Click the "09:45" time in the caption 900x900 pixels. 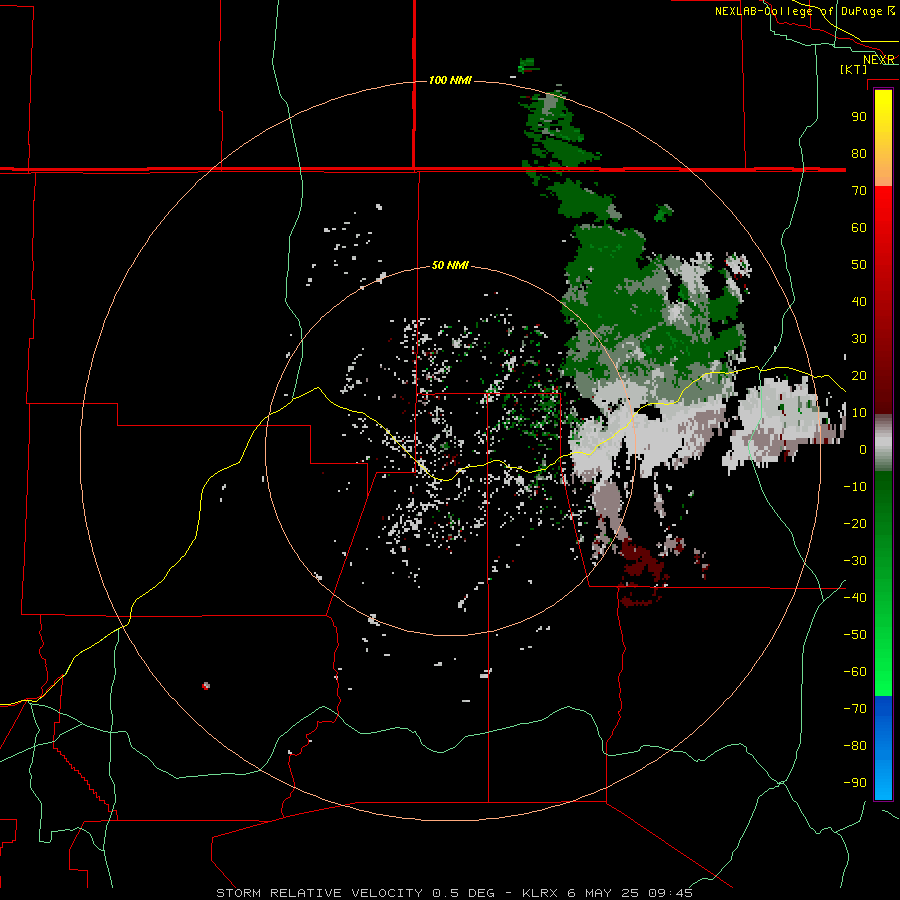(670, 893)
